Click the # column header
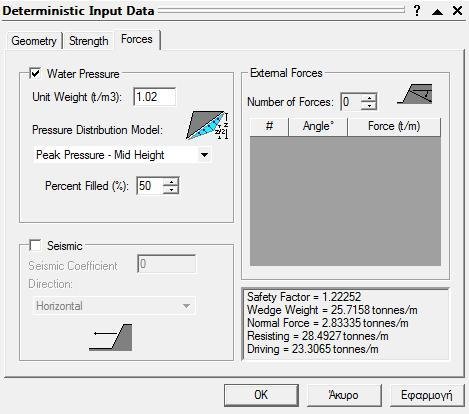The height and width of the screenshot is (414, 469). [x=269, y=126]
